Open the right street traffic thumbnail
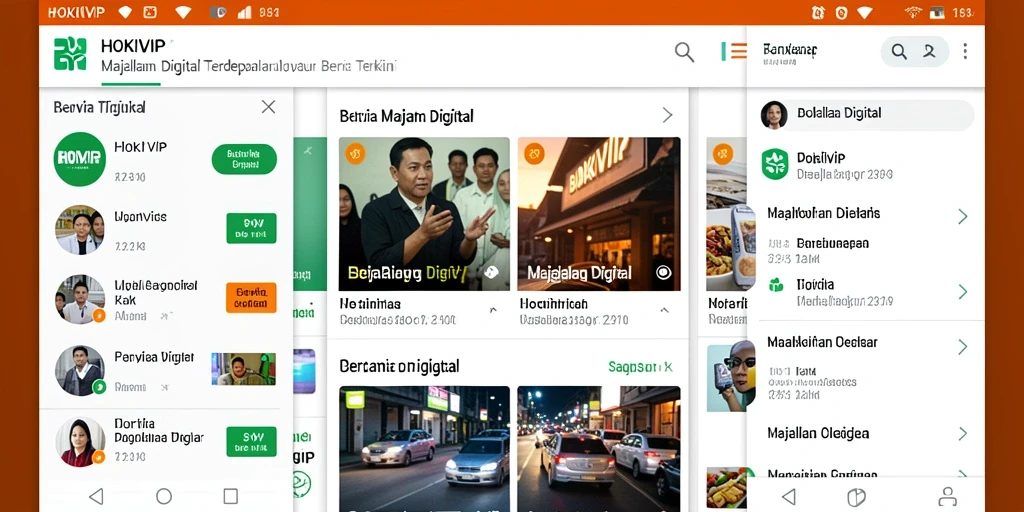The width and height of the screenshot is (1024, 512). (599, 449)
